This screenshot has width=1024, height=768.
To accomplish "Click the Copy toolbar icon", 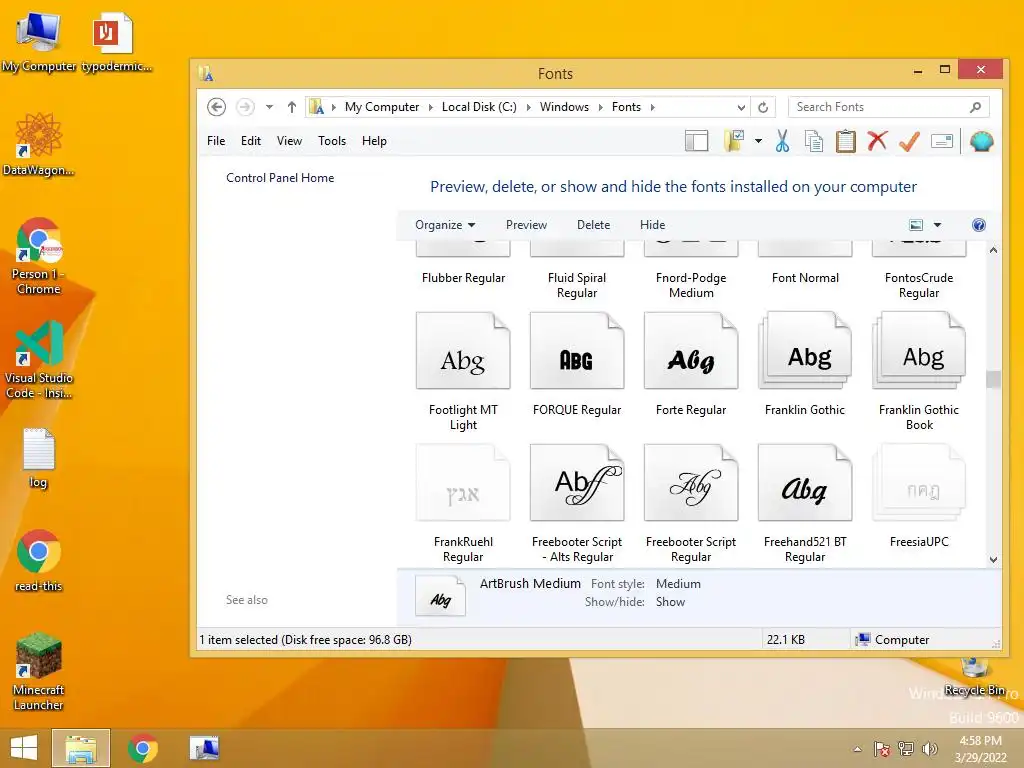I will [814, 141].
